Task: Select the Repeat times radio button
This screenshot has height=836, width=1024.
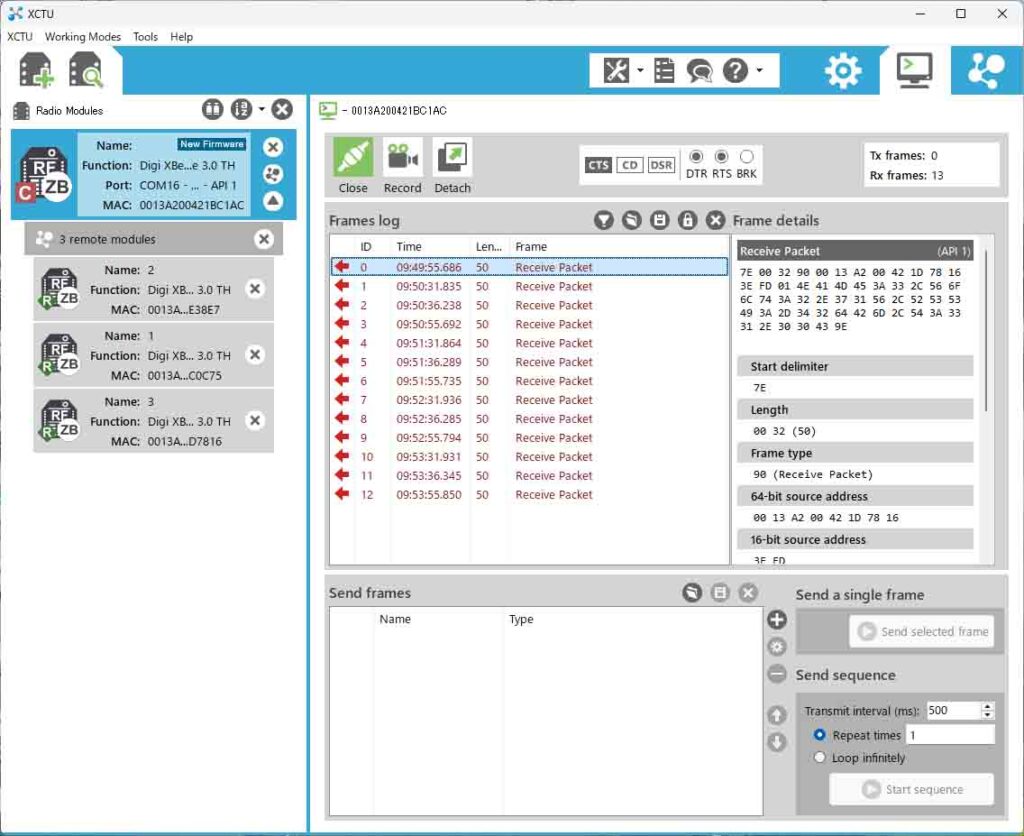Action: click(820, 735)
